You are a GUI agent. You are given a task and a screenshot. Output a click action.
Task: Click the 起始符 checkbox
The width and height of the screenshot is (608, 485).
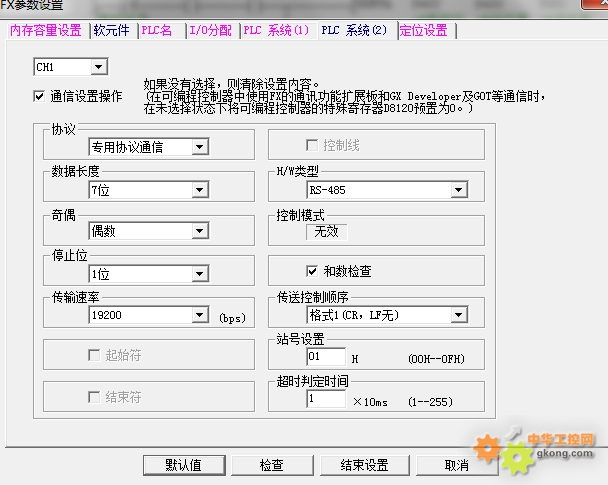(x=94, y=355)
